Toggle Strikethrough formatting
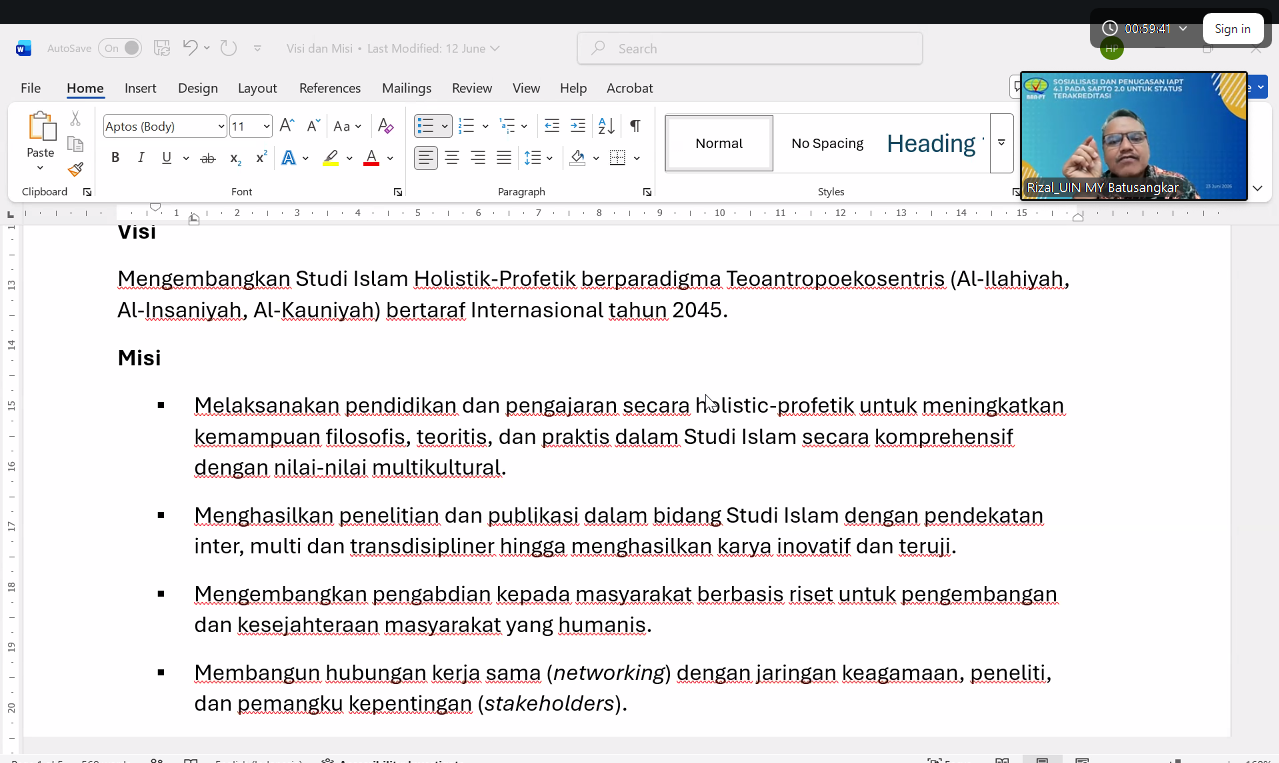This screenshot has height=763, width=1279. (x=208, y=158)
